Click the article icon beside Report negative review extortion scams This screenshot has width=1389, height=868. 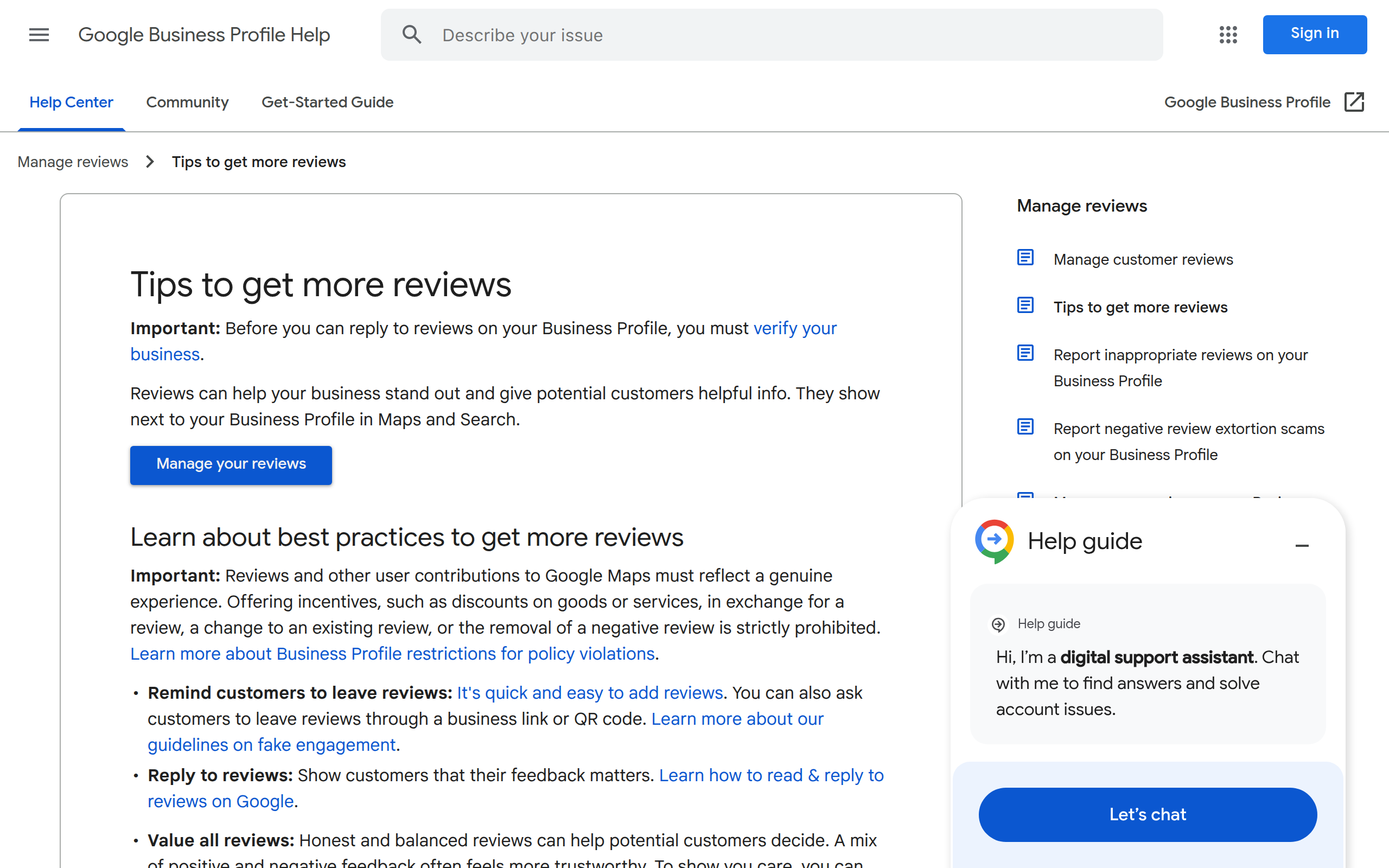[1025, 426]
